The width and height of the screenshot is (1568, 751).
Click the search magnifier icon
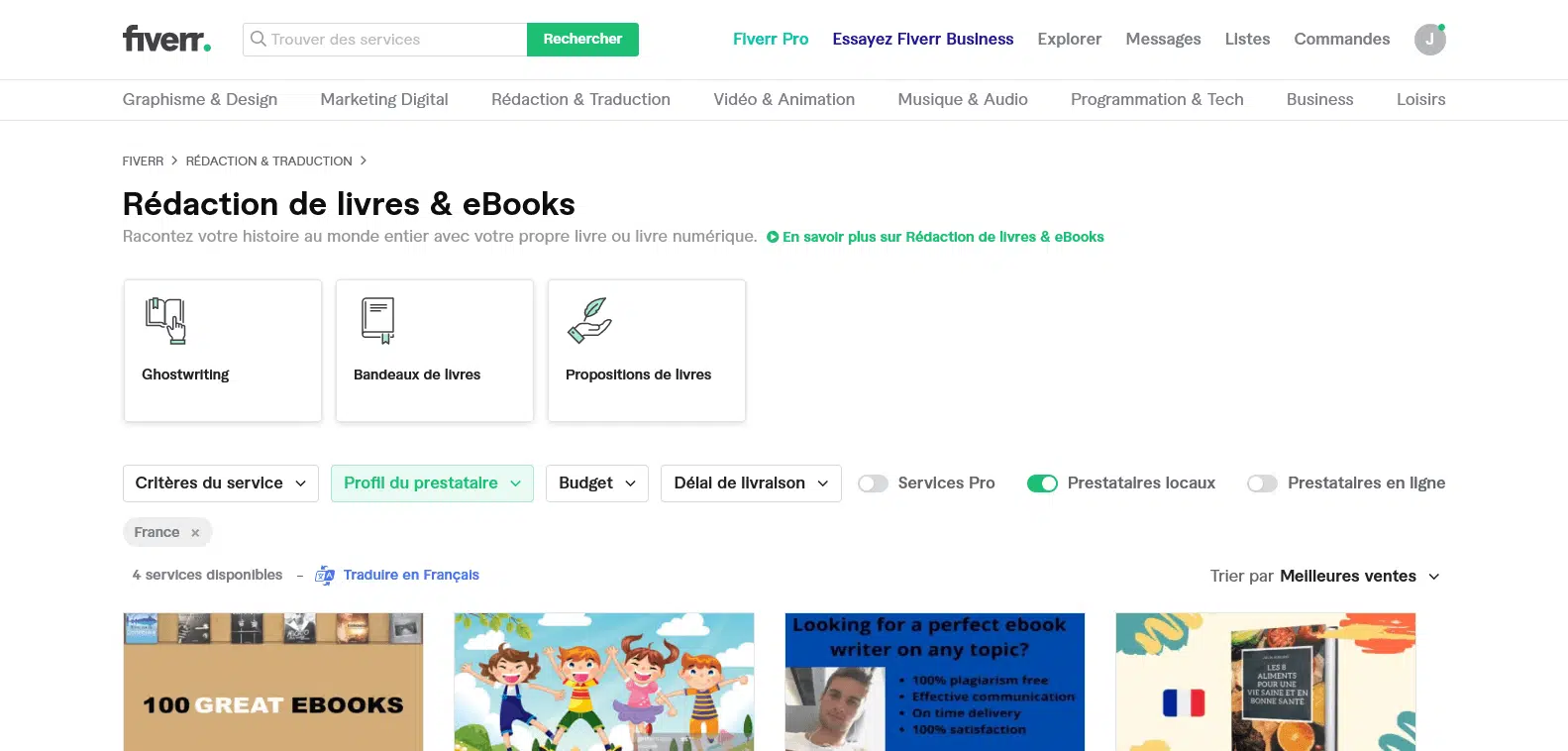(x=259, y=39)
